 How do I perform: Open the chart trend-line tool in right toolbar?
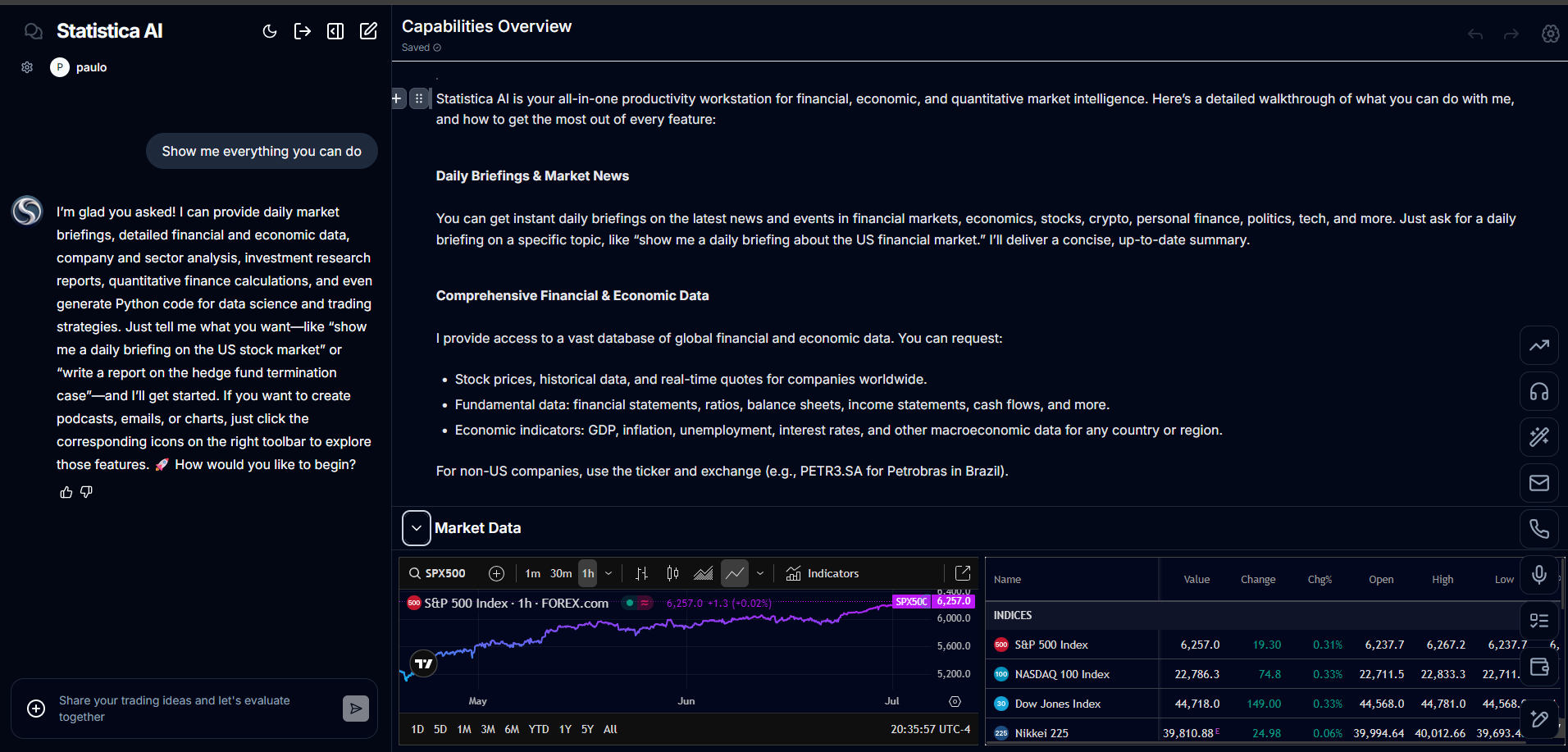(x=1539, y=345)
